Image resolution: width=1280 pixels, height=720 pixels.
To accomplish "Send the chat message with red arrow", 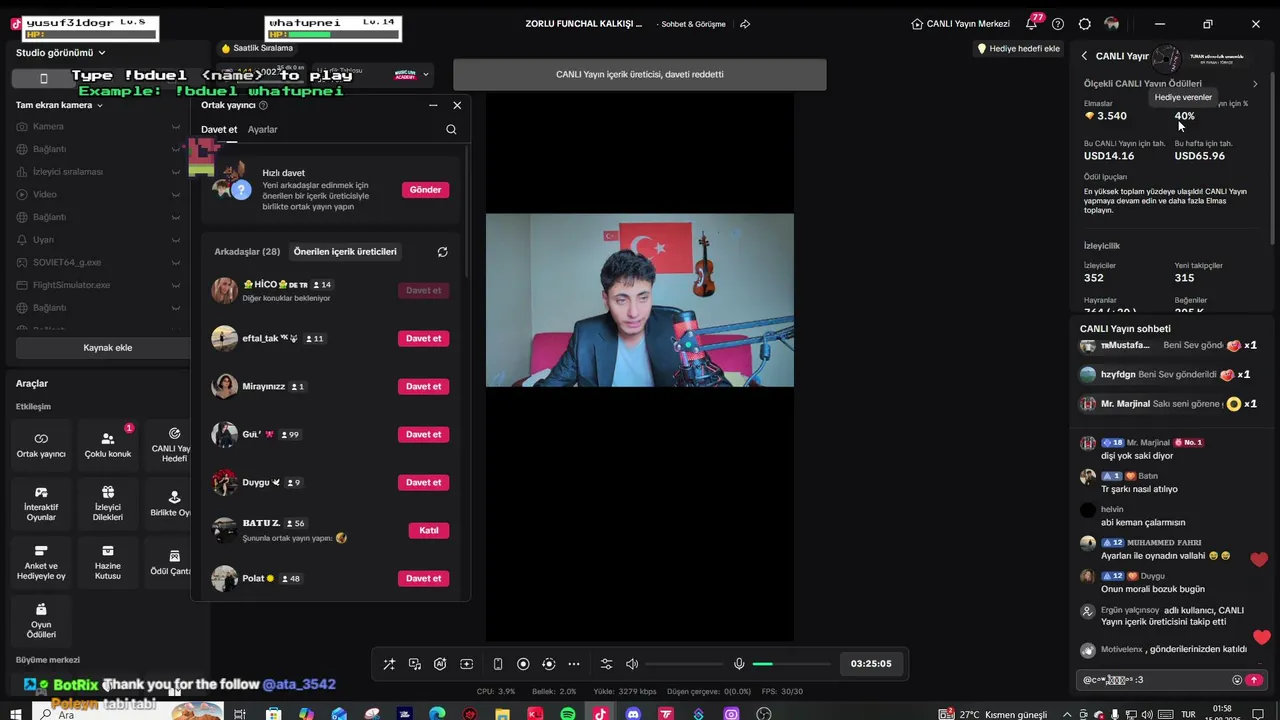I will [1254, 680].
